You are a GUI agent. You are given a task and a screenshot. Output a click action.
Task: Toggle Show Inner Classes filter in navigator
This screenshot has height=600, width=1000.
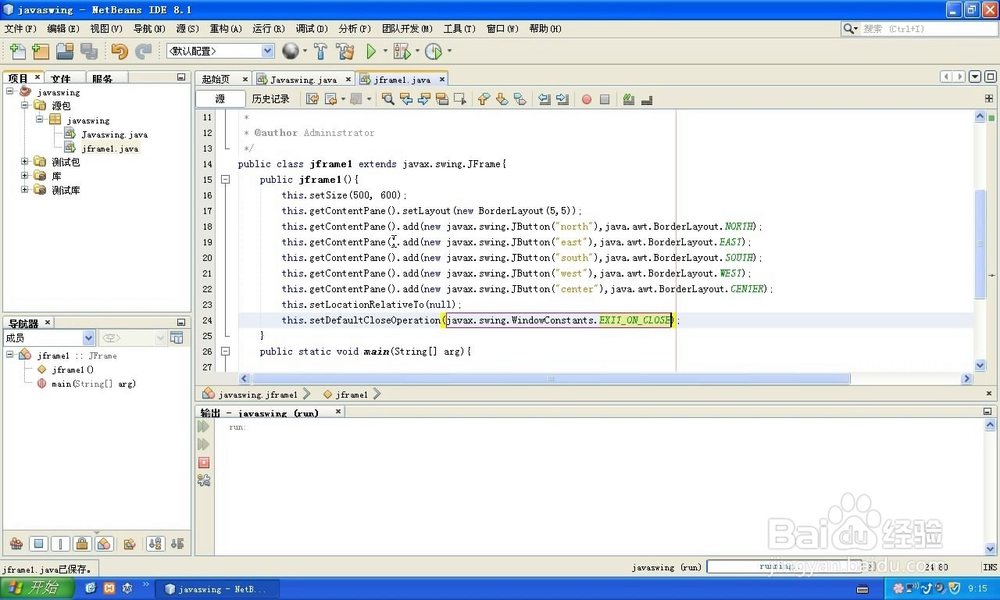[104, 544]
